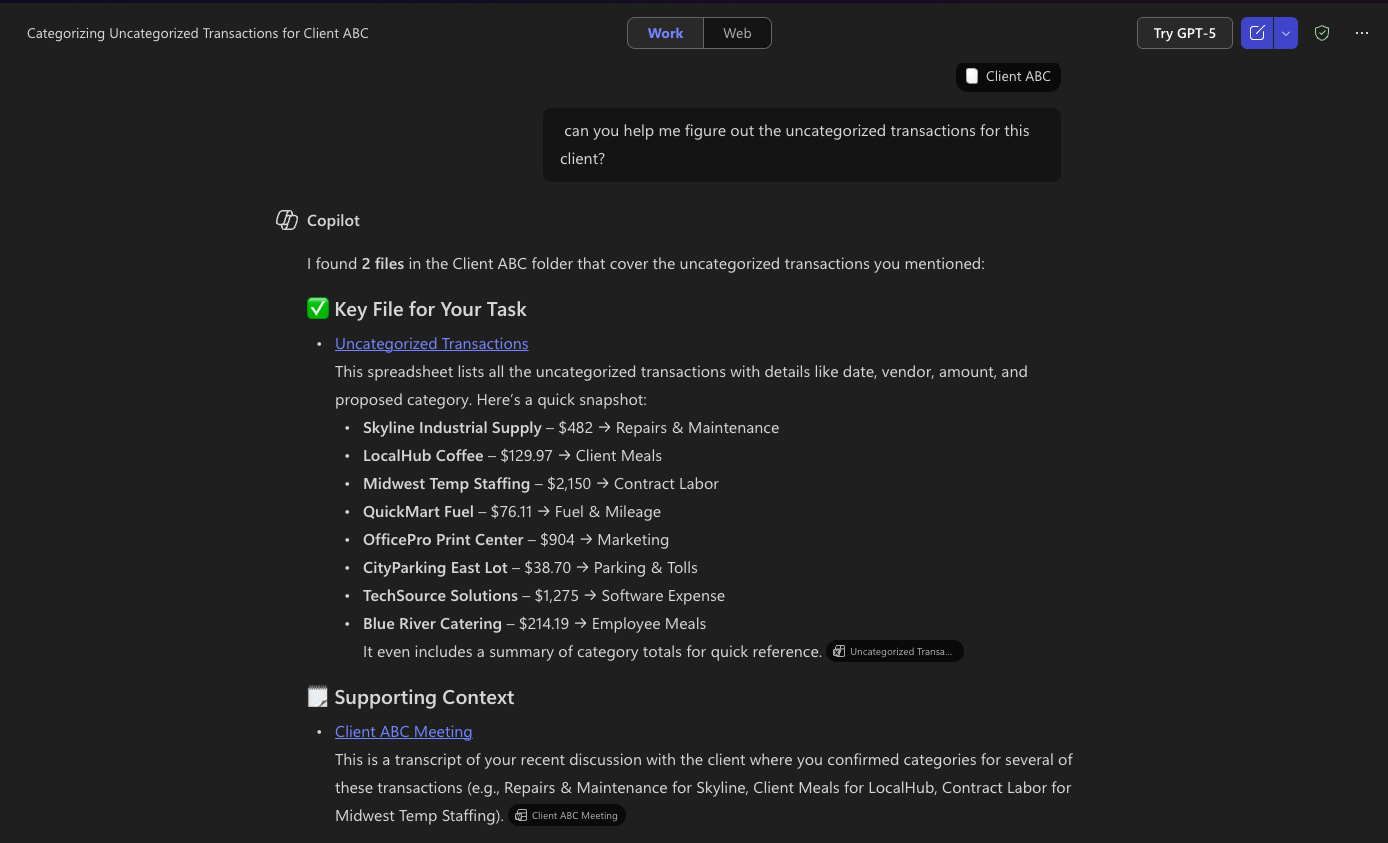The width and height of the screenshot is (1388, 843).
Task: Click the Supporting Context heading
Action: pos(425,697)
